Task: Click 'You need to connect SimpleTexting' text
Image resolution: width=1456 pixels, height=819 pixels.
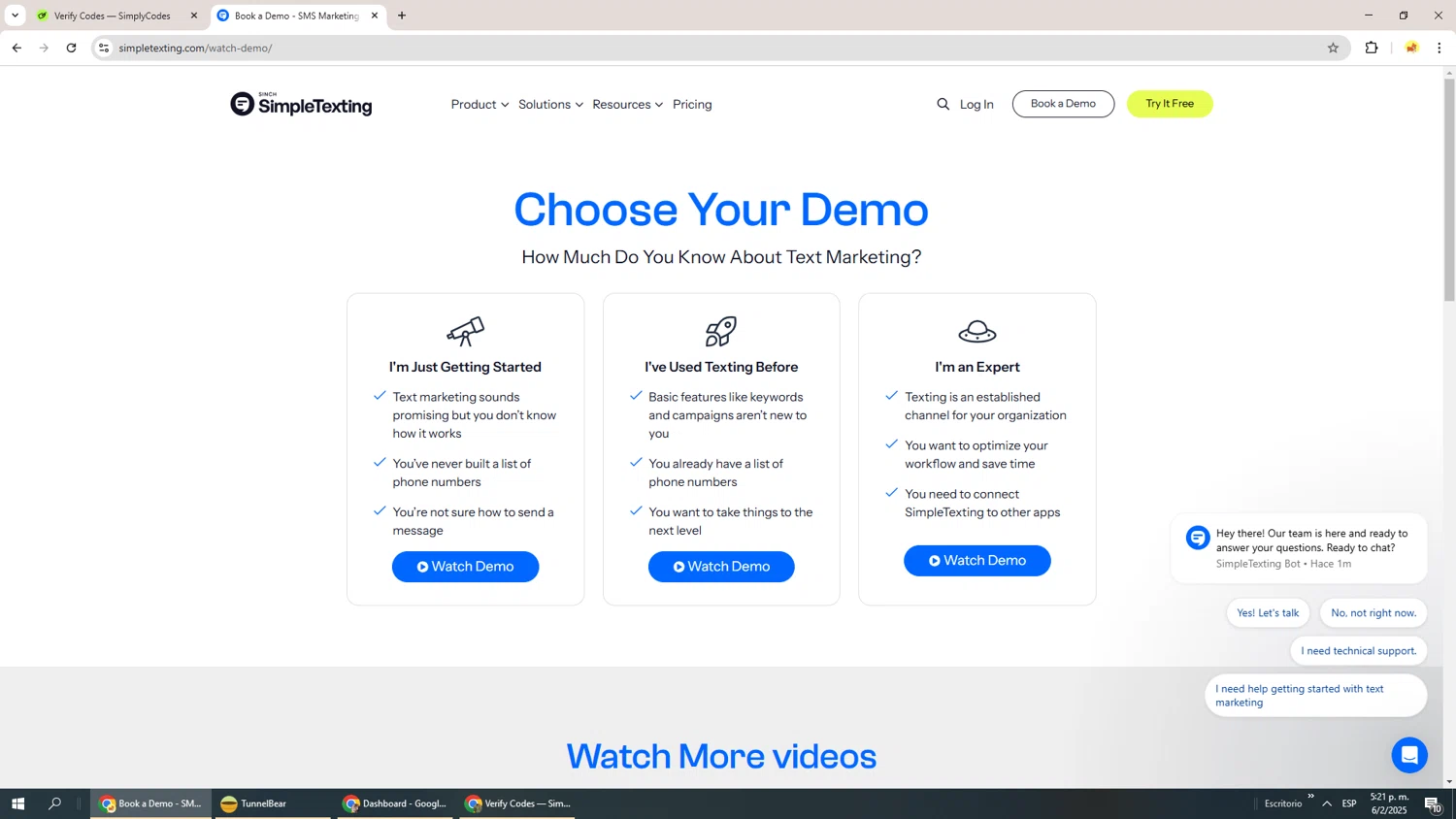Action: click(982, 503)
